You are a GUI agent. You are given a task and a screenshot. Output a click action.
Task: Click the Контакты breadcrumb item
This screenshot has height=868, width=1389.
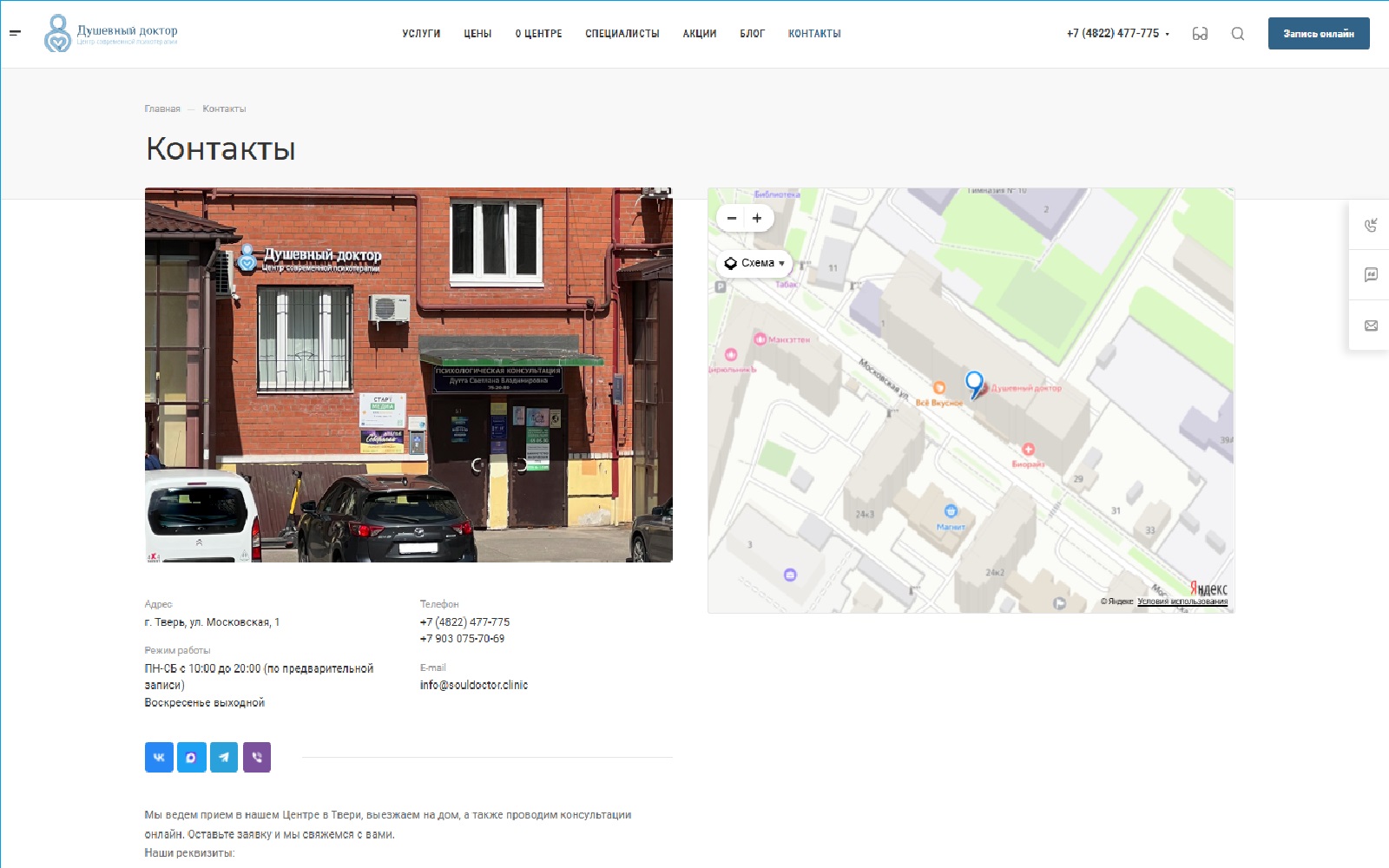click(x=224, y=108)
